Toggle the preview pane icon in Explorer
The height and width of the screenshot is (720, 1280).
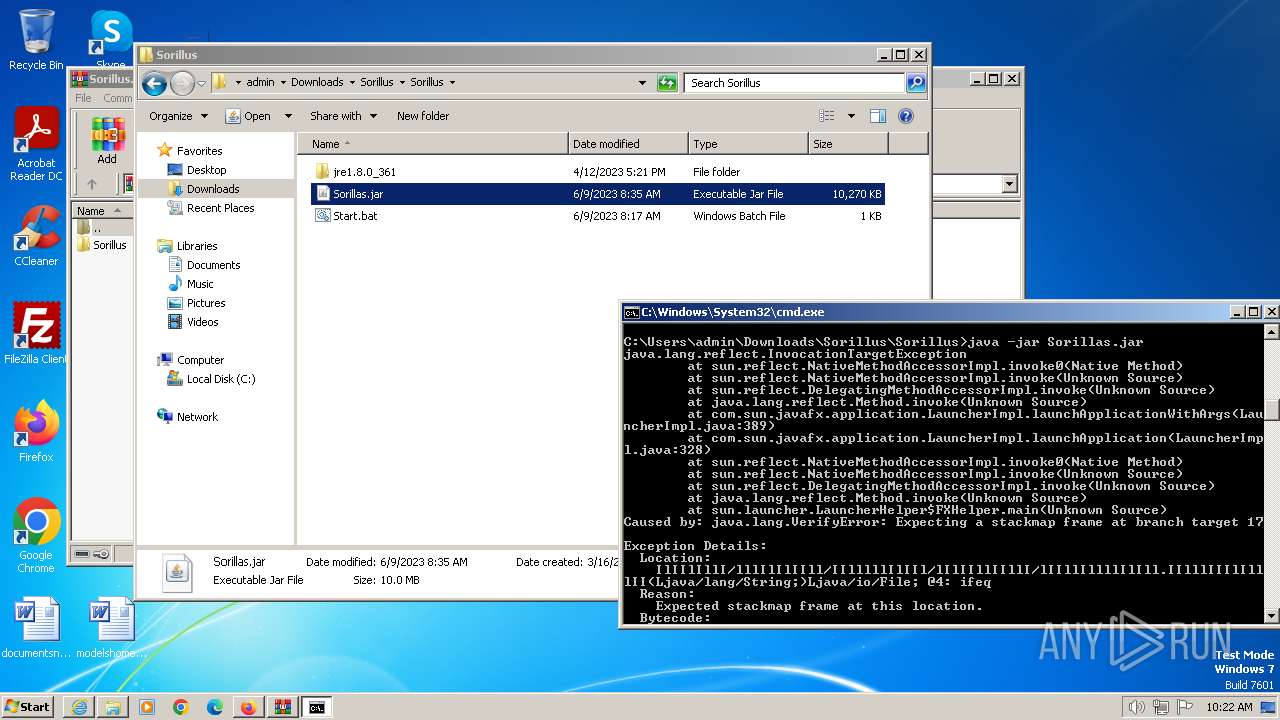878,116
